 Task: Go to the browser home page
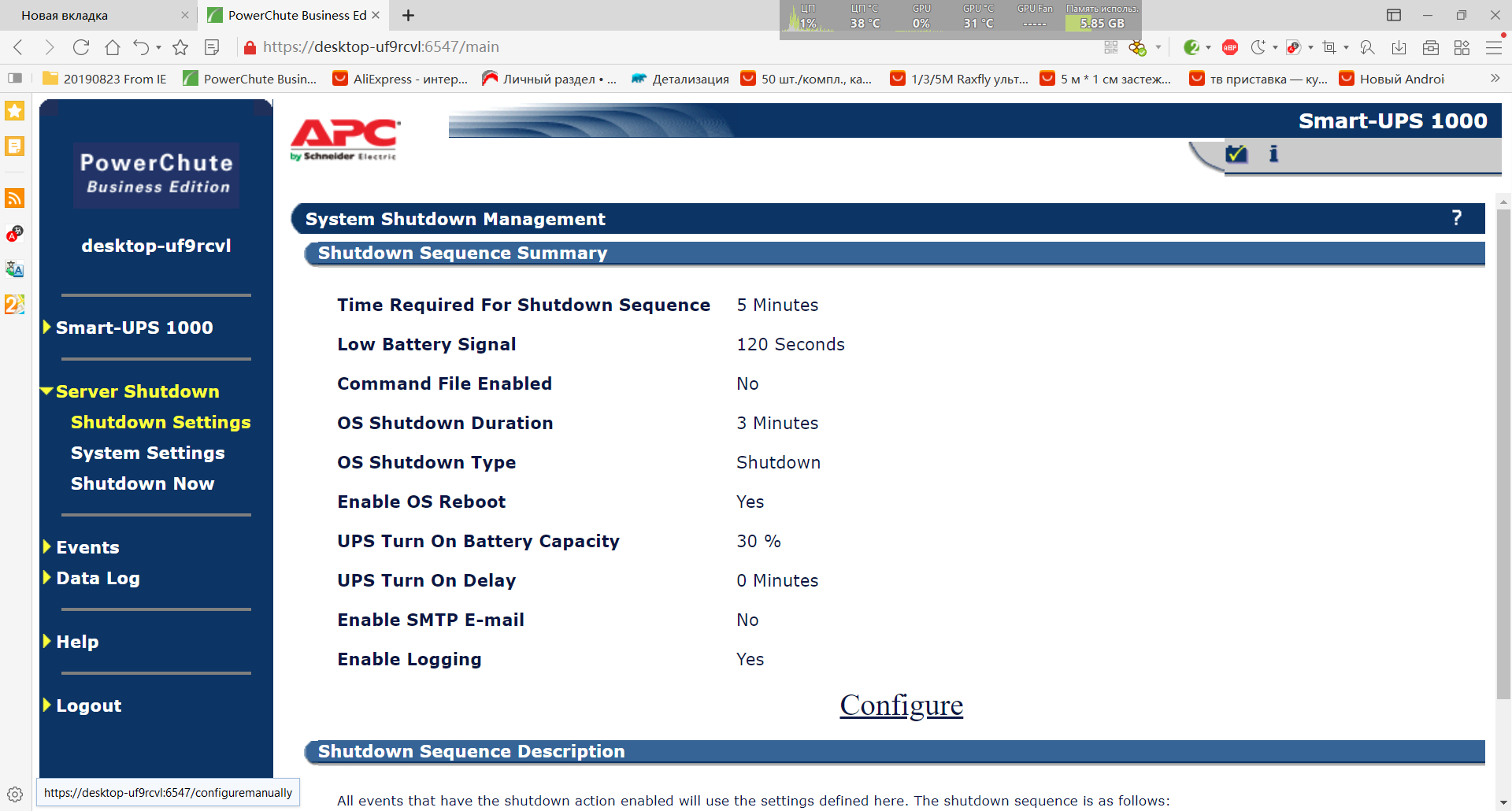point(113,47)
